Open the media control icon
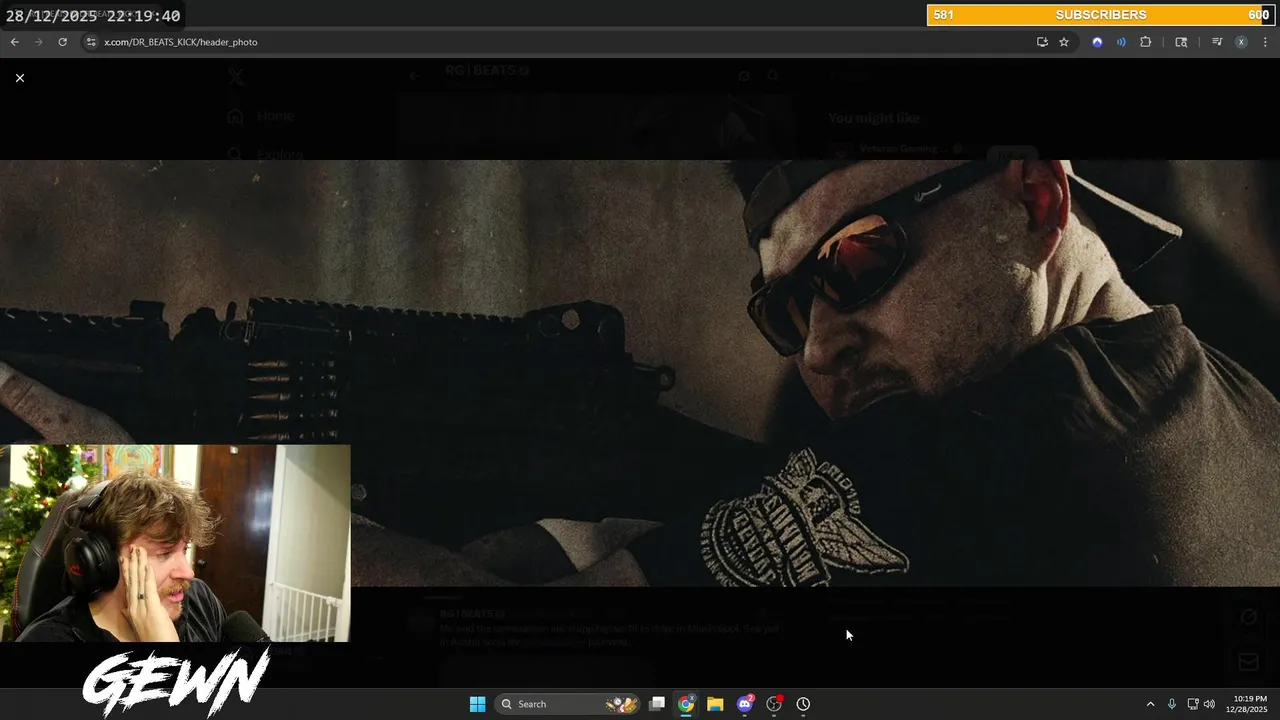Viewport: 1280px width, 720px height. tap(1217, 42)
